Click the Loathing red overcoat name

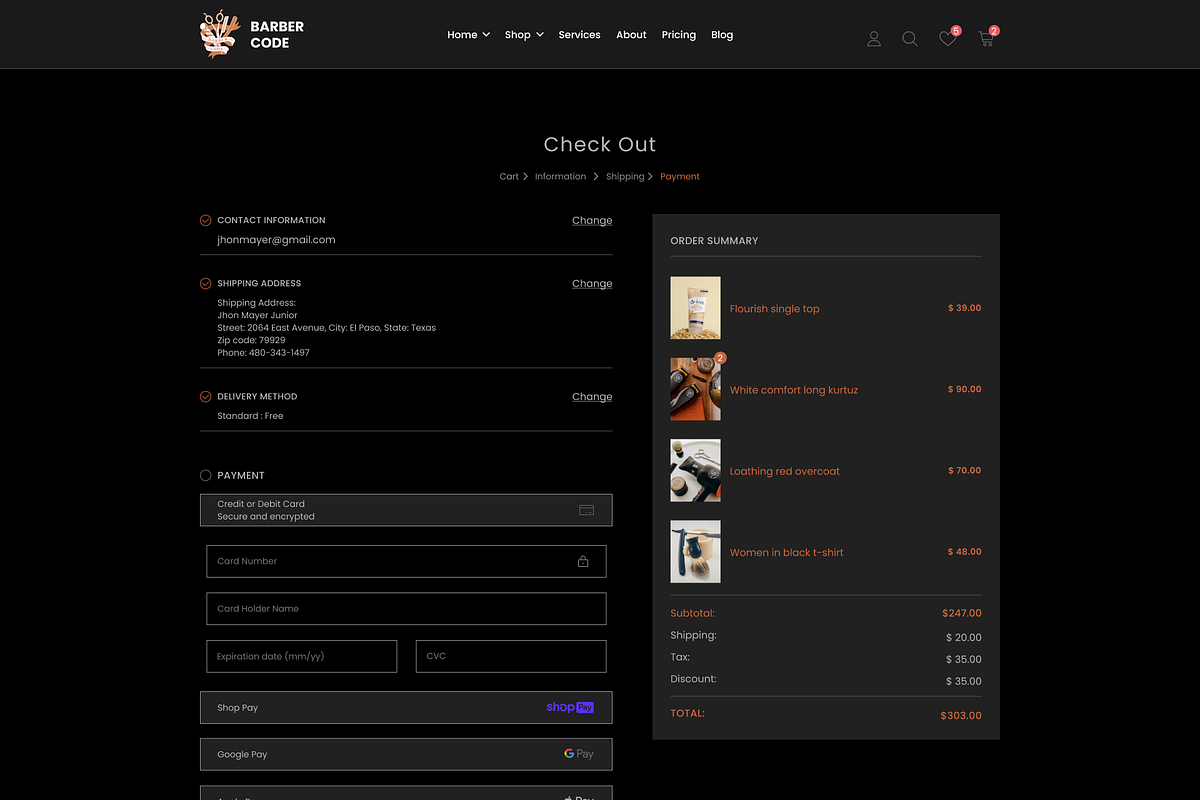(785, 471)
